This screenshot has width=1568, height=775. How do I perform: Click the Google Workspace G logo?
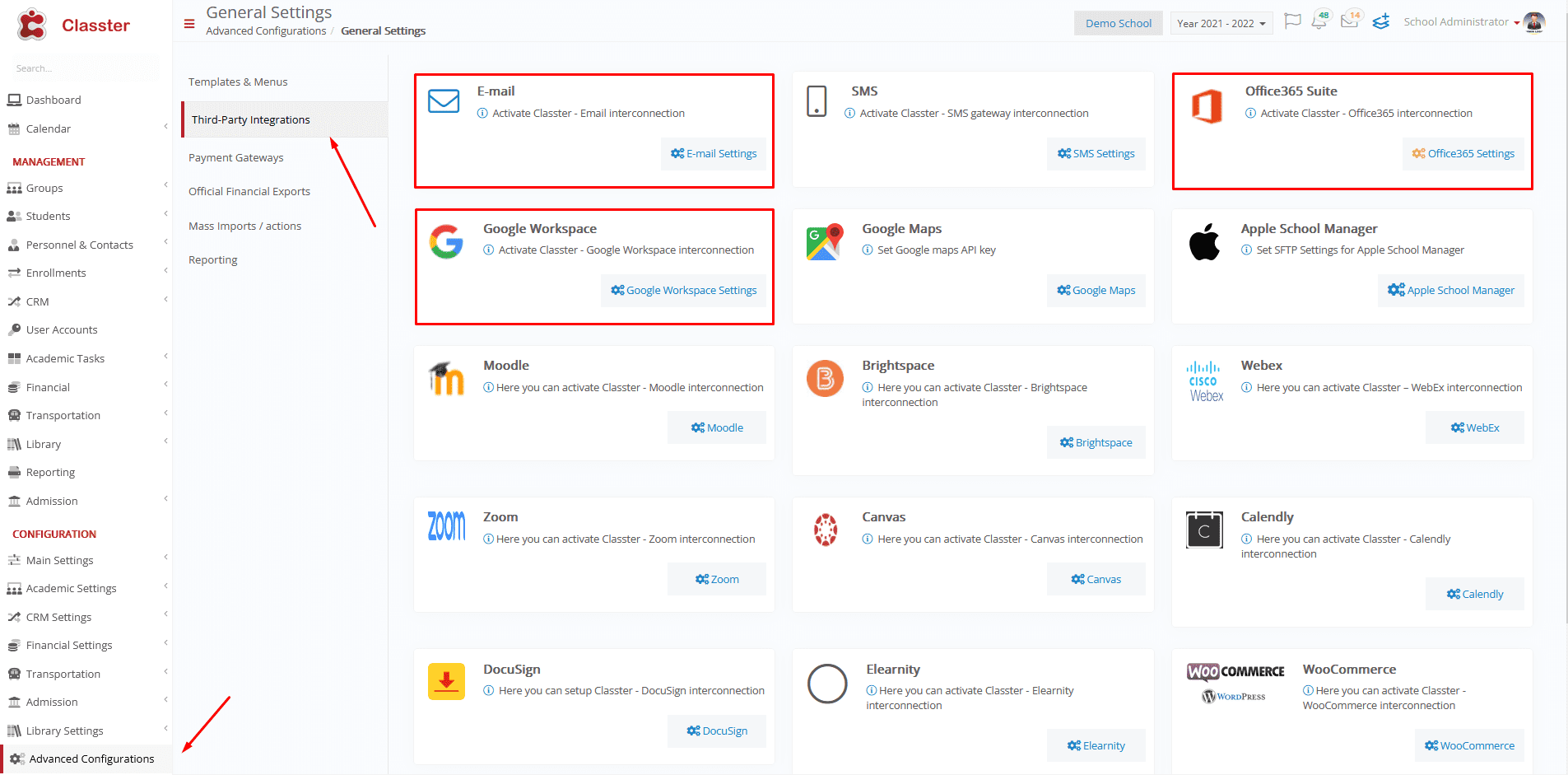click(446, 241)
